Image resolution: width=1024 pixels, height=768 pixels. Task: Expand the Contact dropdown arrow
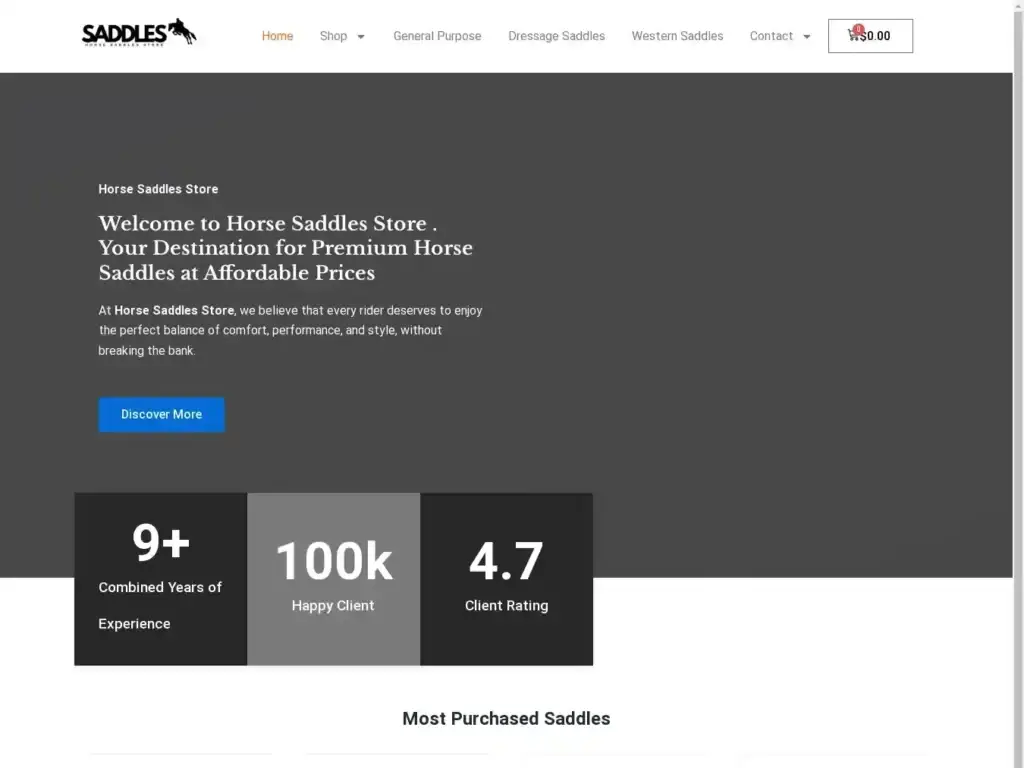tap(807, 37)
